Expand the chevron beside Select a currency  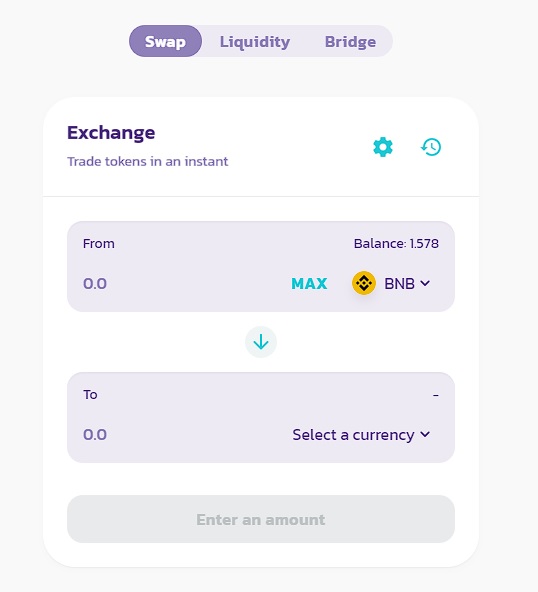click(x=425, y=434)
